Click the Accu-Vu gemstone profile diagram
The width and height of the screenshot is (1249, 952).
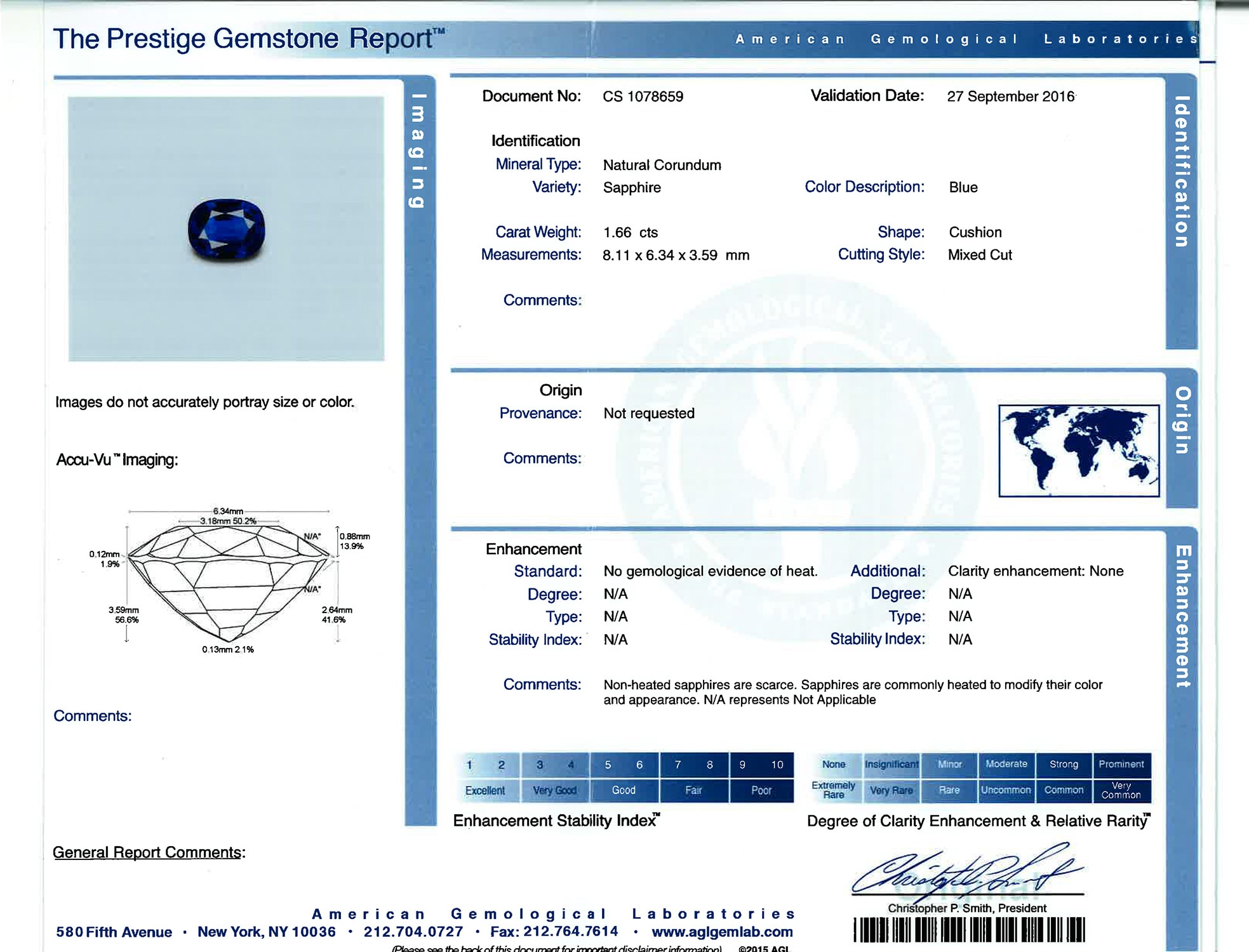(229, 581)
